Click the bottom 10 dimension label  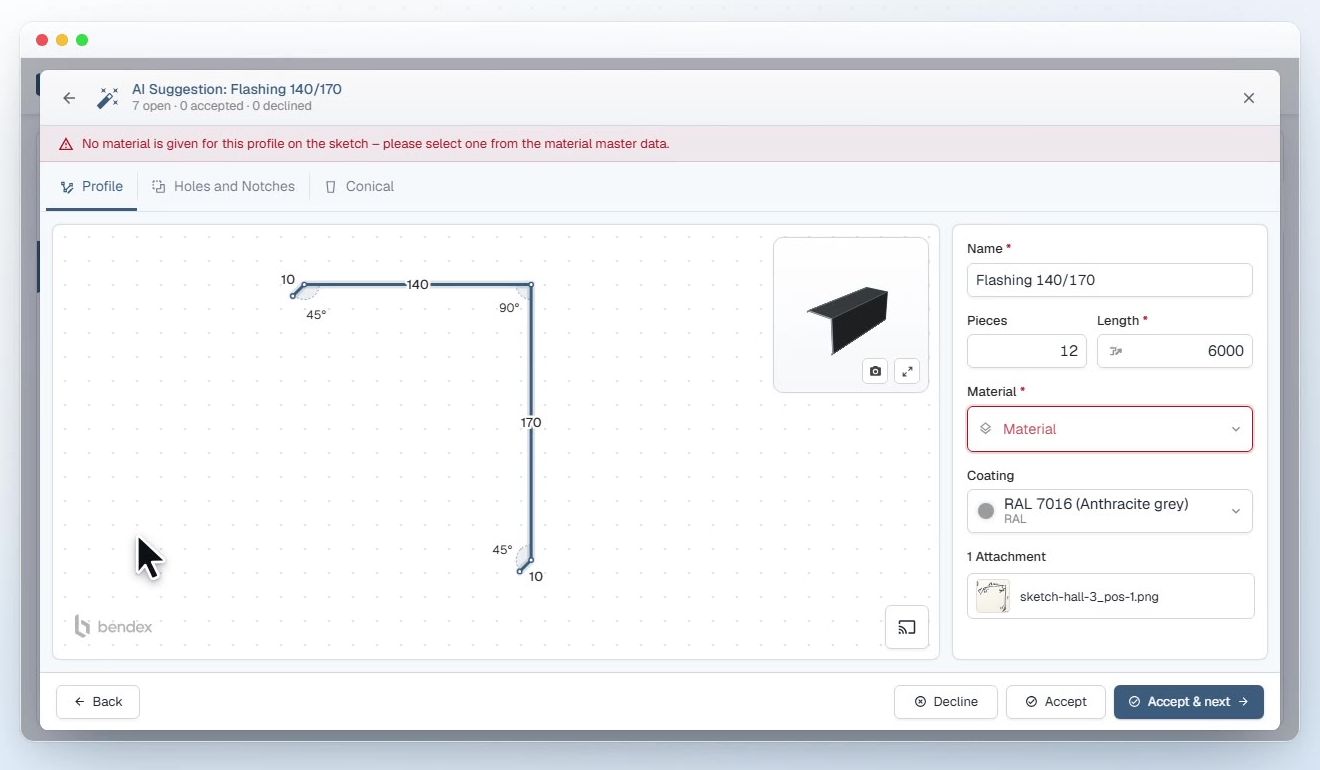536,577
